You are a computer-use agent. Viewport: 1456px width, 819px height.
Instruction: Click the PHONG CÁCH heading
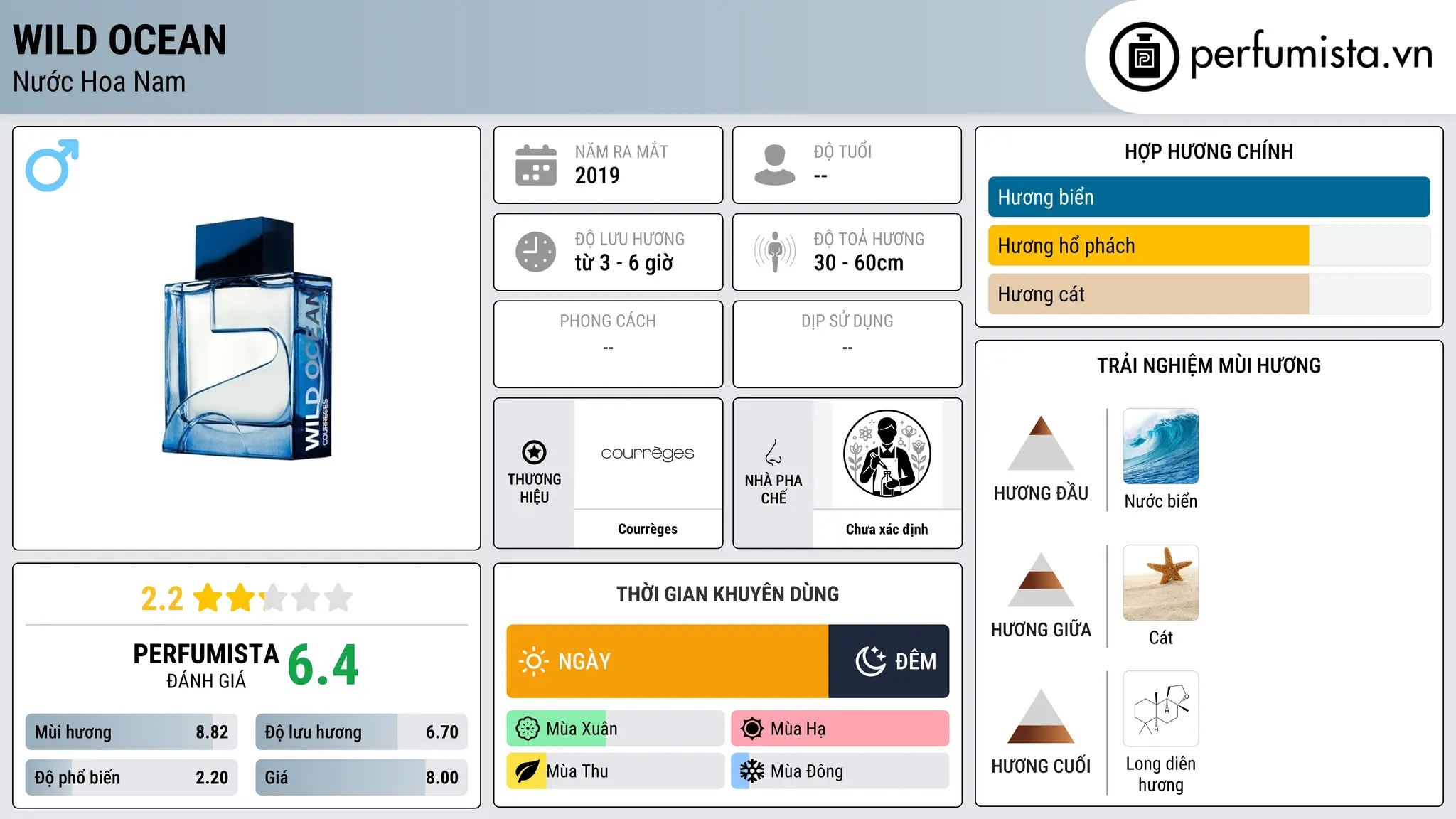[x=608, y=321]
